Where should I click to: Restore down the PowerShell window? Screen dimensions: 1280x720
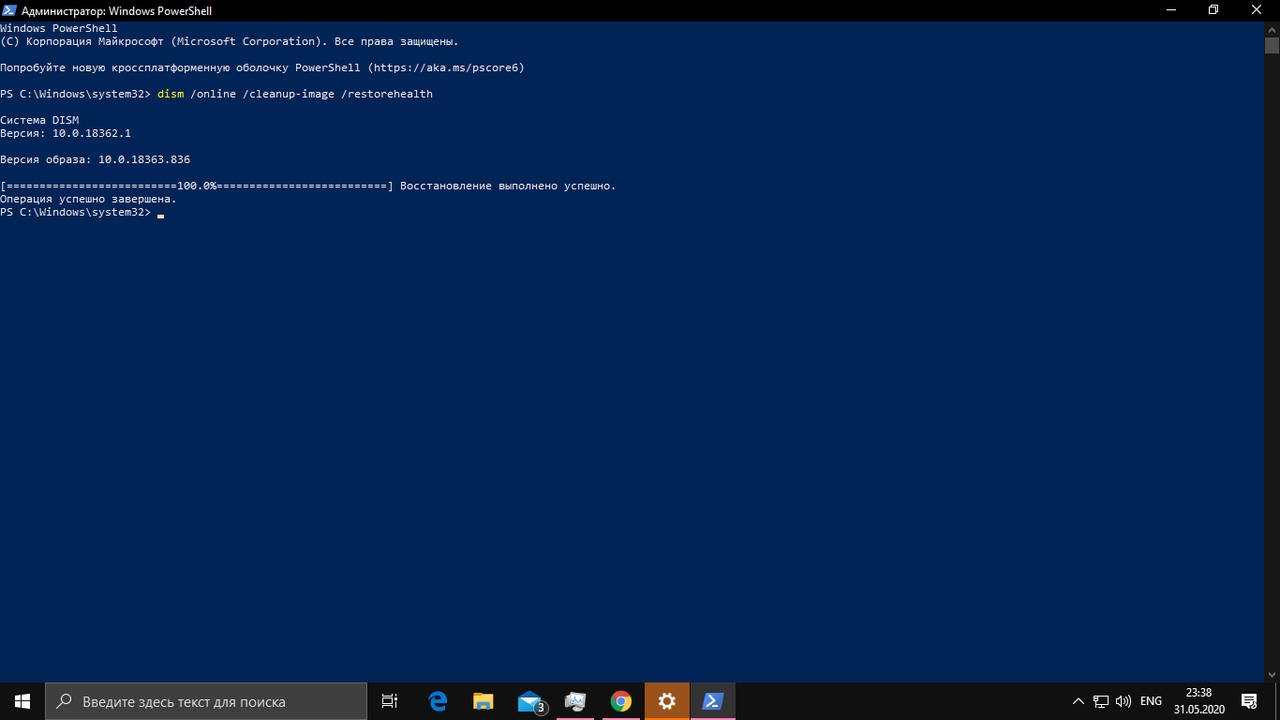pyautogui.click(x=1213, y=10)
